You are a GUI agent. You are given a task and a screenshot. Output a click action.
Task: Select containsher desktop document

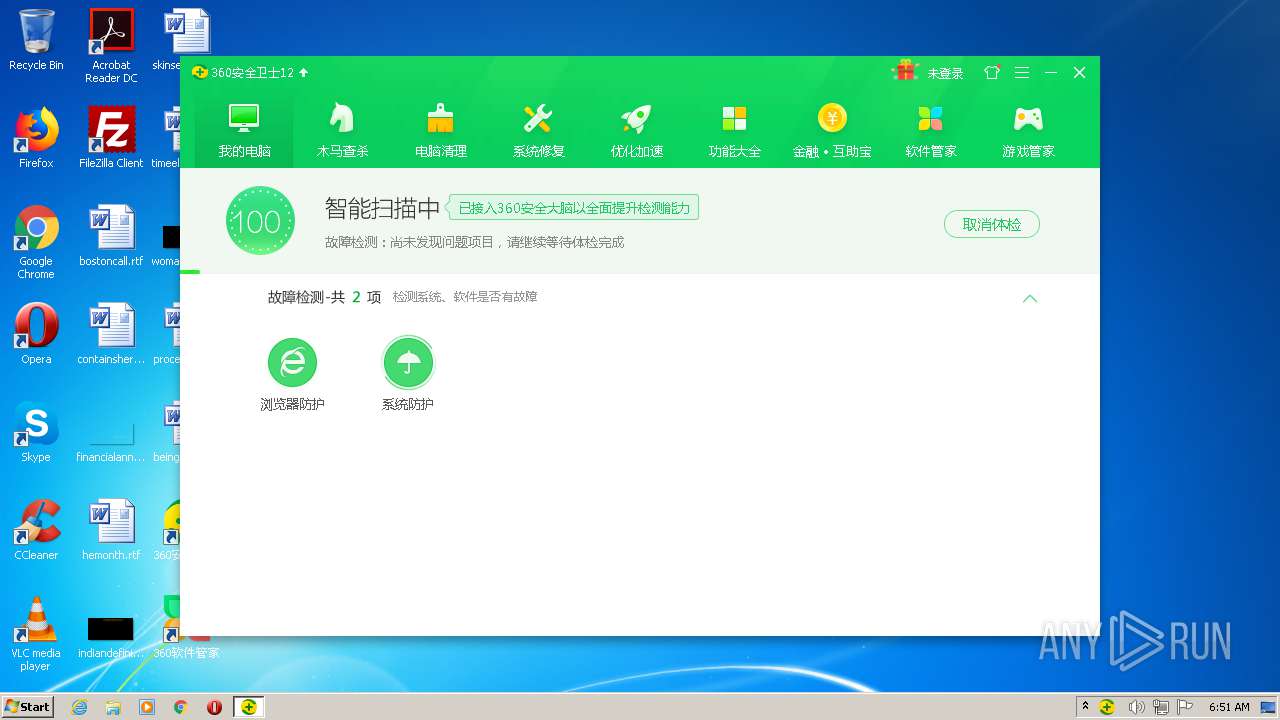point(111,334)
